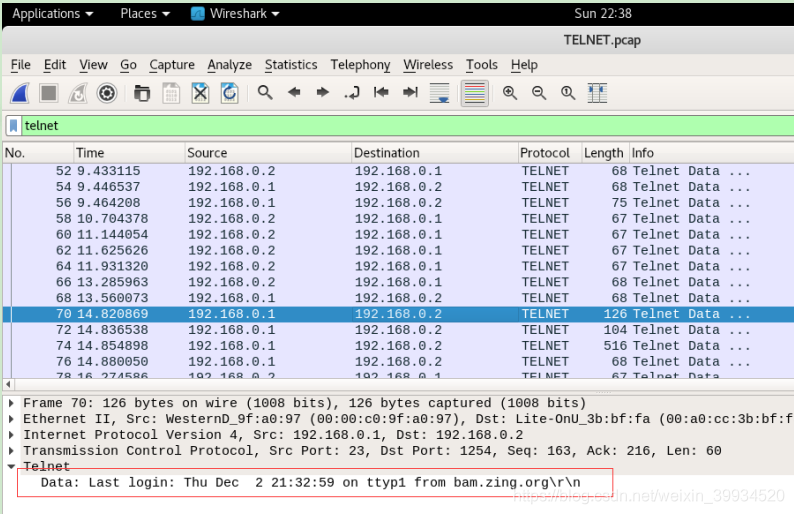
Task: Sort packets by the Source column
Action: [x=268, y=153]
